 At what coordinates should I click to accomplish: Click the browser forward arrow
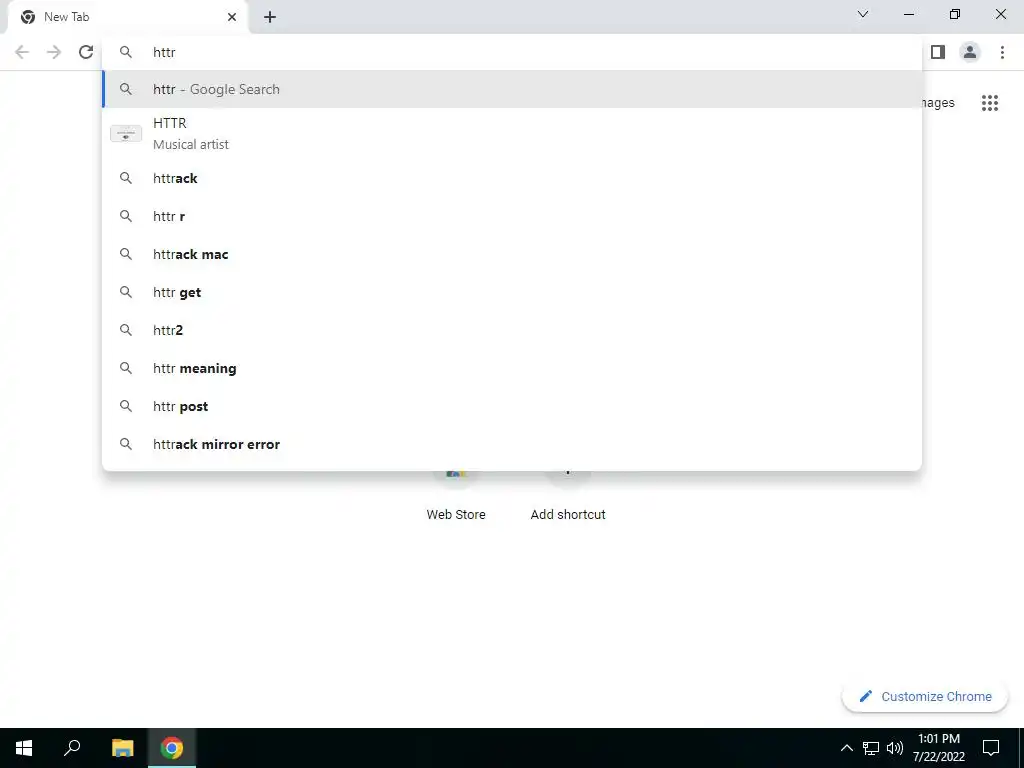pos(54,52)
